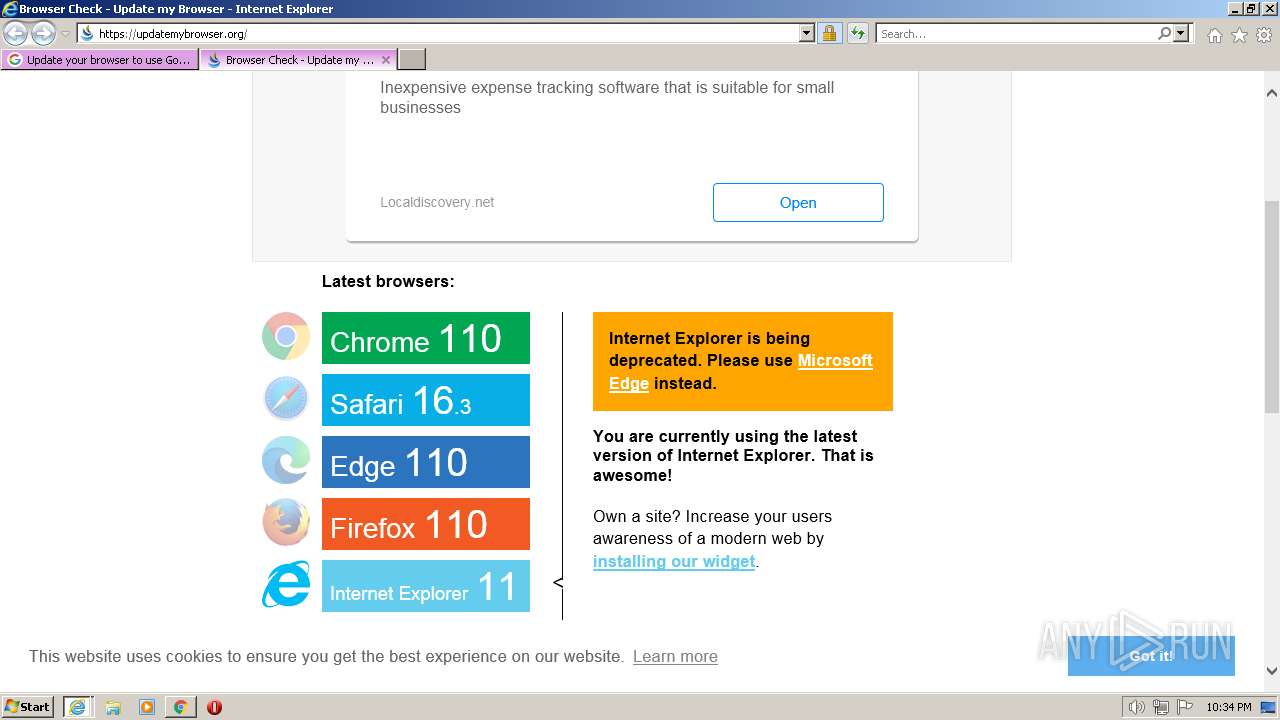Click the Edge 110 banner
The image size is (1280, 720).
click(x=426, y=462)
